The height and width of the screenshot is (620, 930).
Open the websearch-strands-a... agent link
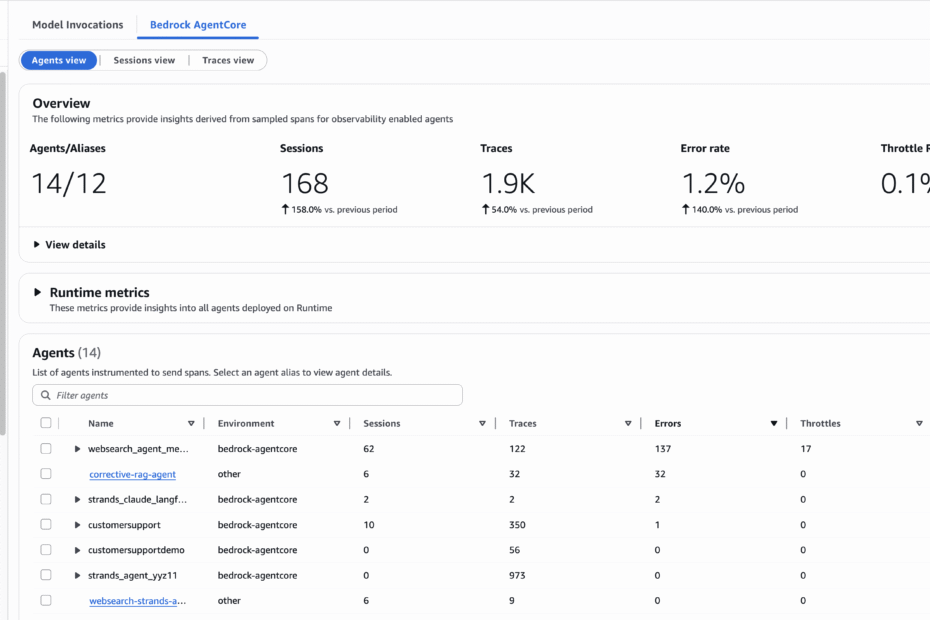tap(138, 601)
